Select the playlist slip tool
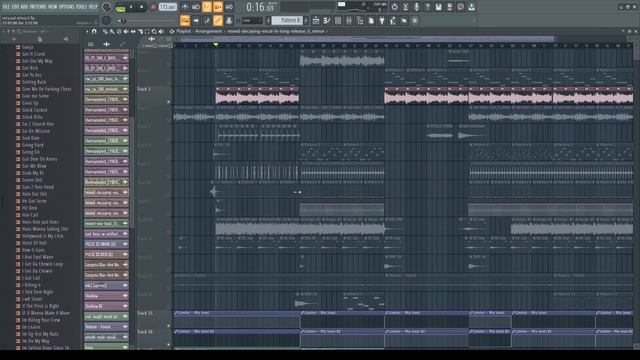 tap(133, 31)
